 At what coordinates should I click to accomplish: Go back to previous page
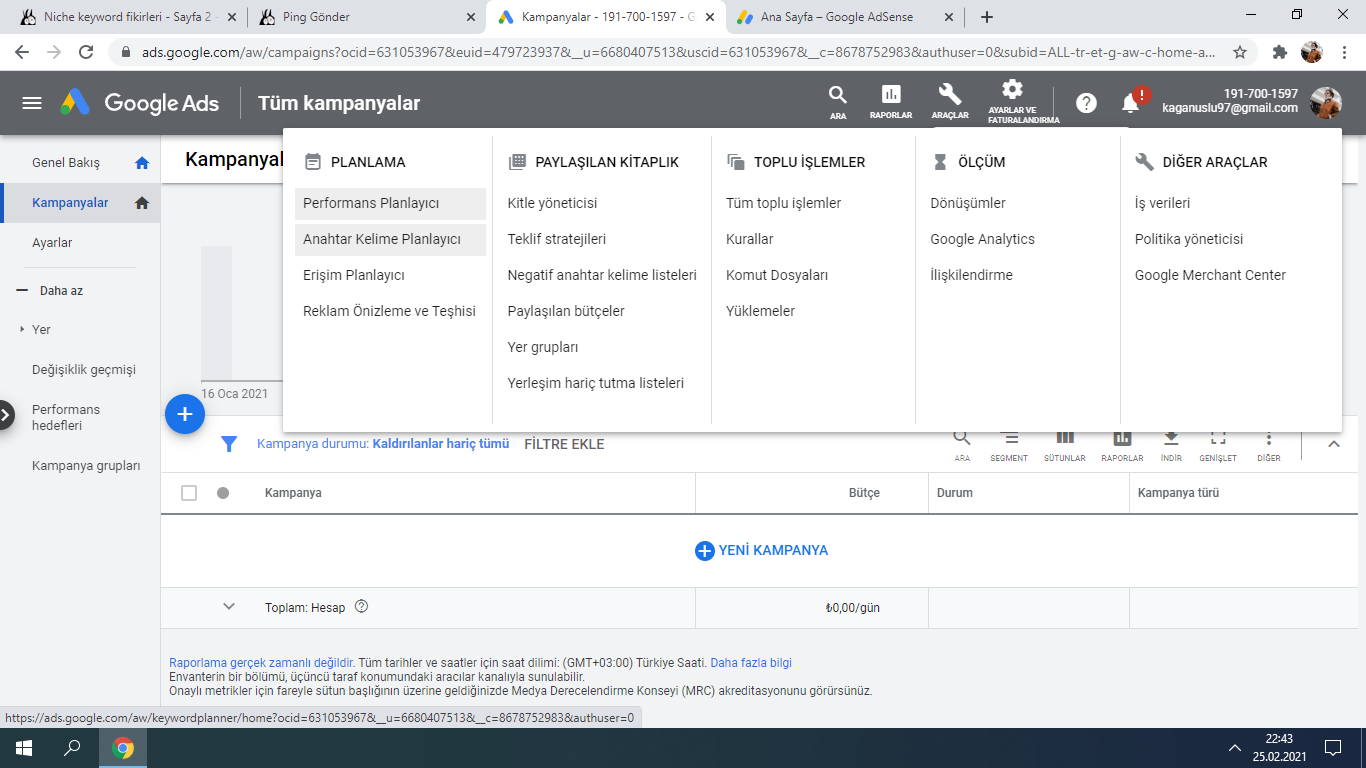tap(22, 52)
